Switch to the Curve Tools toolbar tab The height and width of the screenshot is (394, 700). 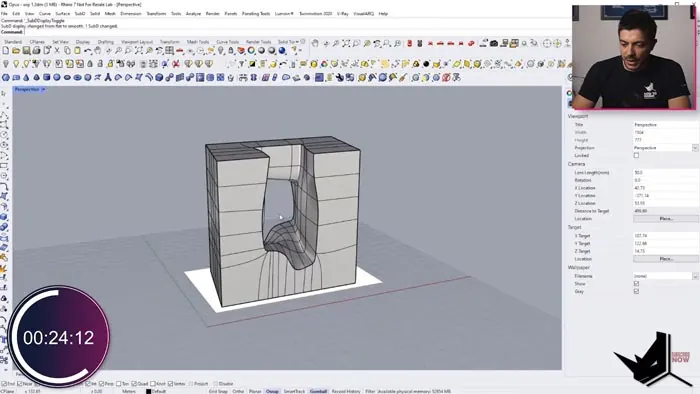[x=228, y=42]
